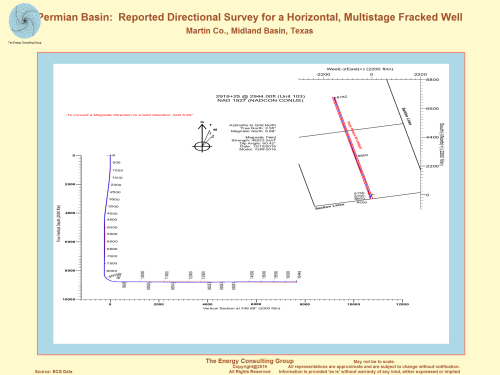Click the 'May not be to scale.' disclaimer

[x=374, y=361]
